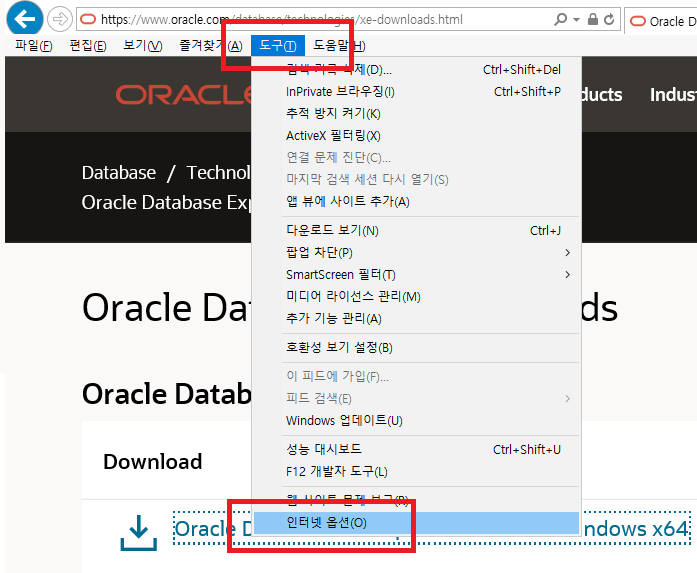
Task: Click the Oracle favicon in address bar
Action: pos(88,19)
